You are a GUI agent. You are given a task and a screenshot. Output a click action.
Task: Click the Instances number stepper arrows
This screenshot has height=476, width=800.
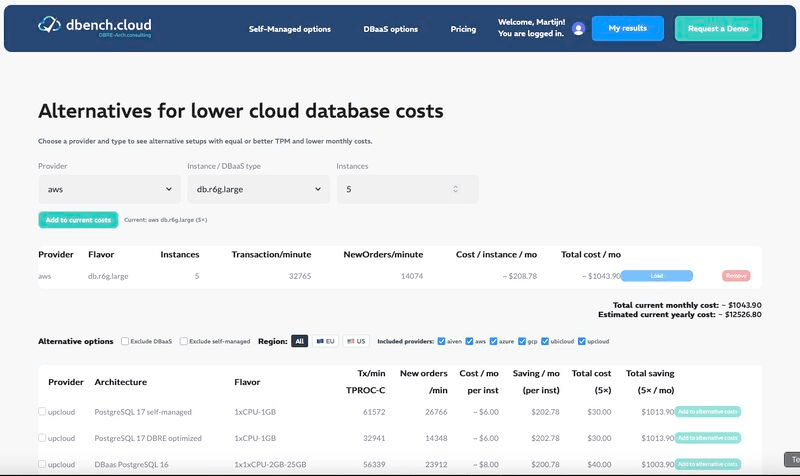[x=456, y=188]
